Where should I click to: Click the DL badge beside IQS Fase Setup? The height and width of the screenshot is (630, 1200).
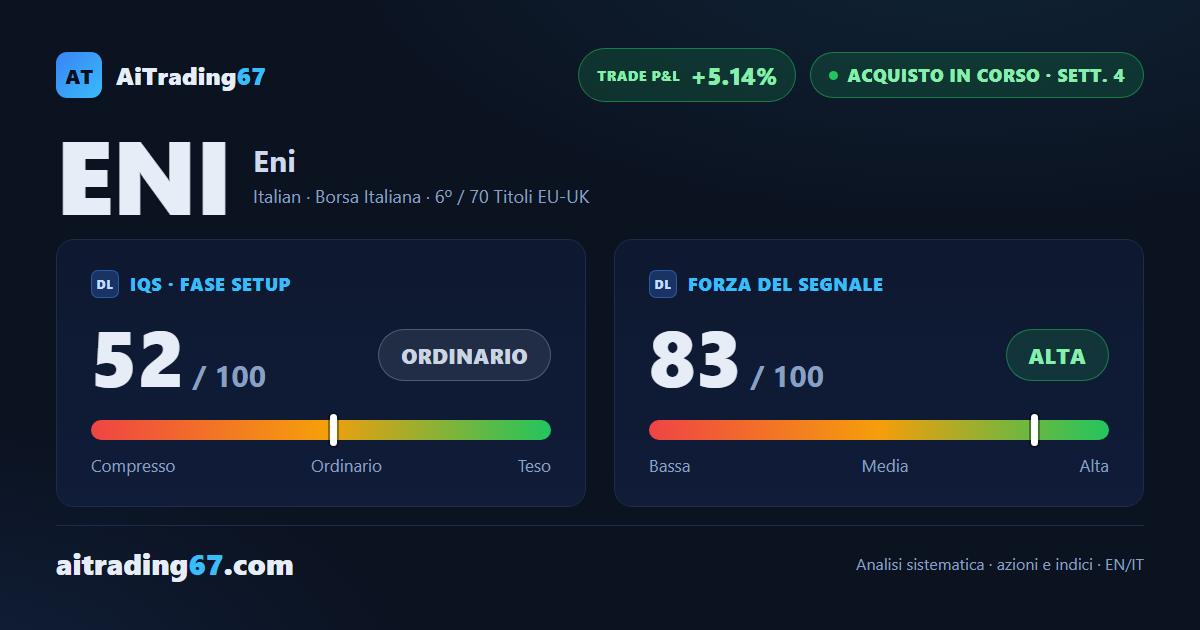(x=105, y=285)
